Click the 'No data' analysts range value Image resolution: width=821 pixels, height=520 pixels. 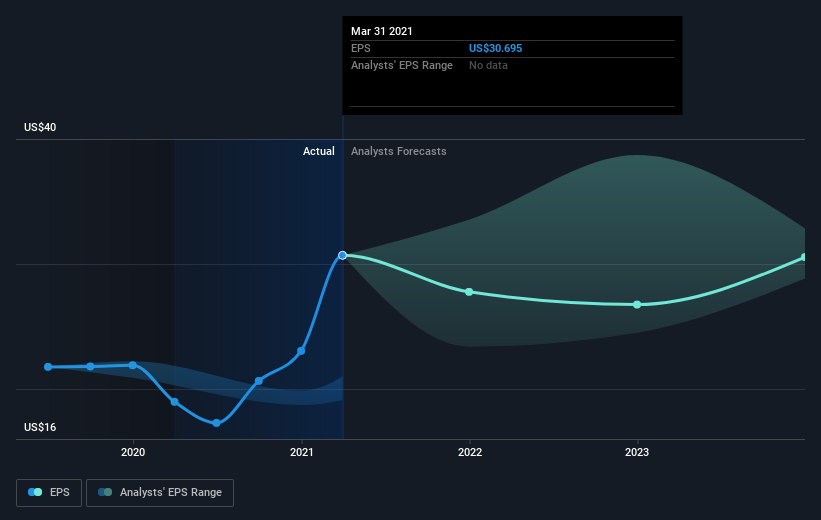(488, 65)
